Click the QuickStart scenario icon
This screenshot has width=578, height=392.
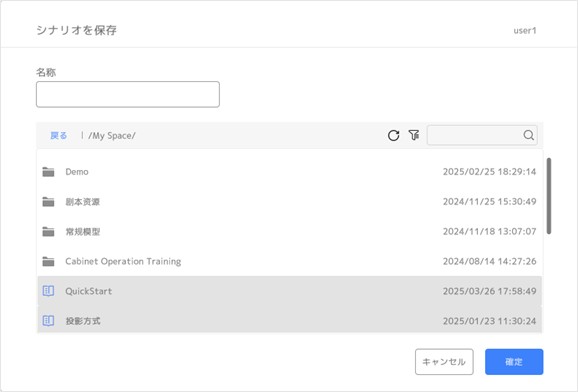click(x=48, y=291)
